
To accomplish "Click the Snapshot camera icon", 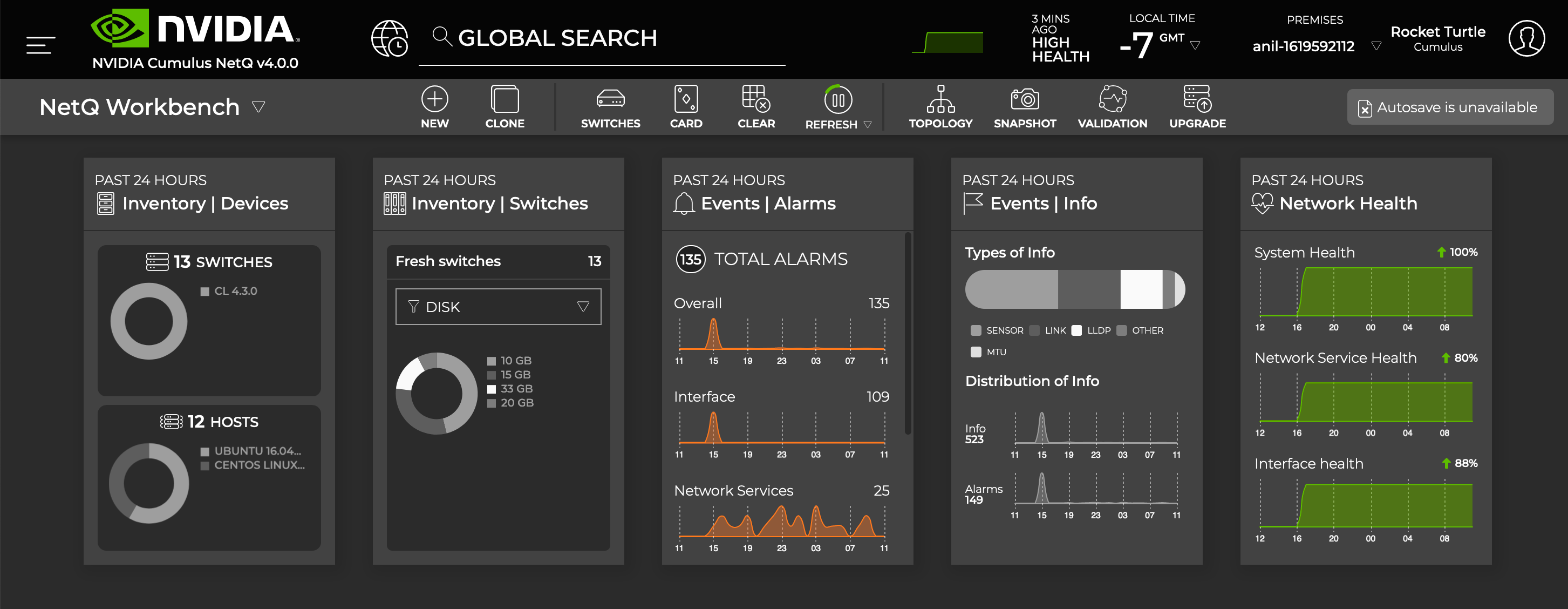I will pos(1025,99).
